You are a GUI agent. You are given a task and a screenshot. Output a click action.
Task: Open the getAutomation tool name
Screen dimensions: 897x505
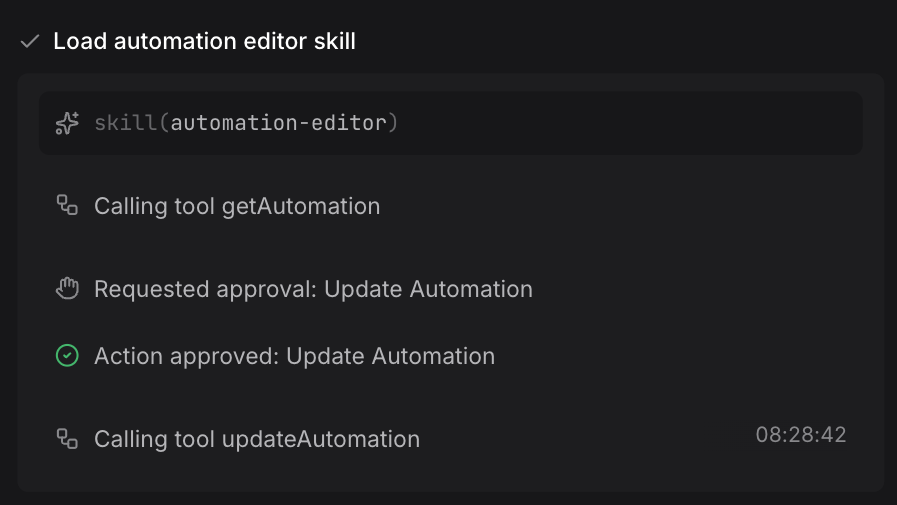coord(301,206)
